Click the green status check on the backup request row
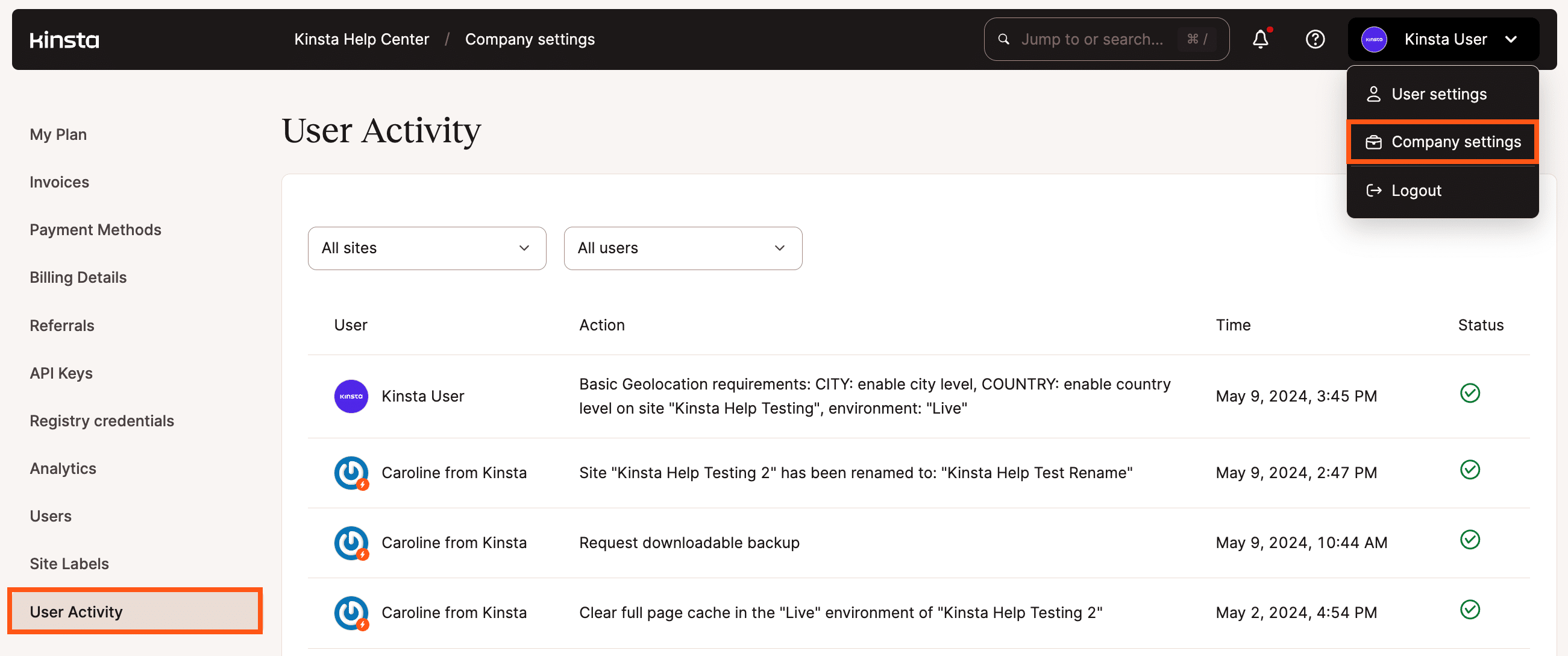Viewport: 1568px width, 656px height. (x=1469, y=540)
